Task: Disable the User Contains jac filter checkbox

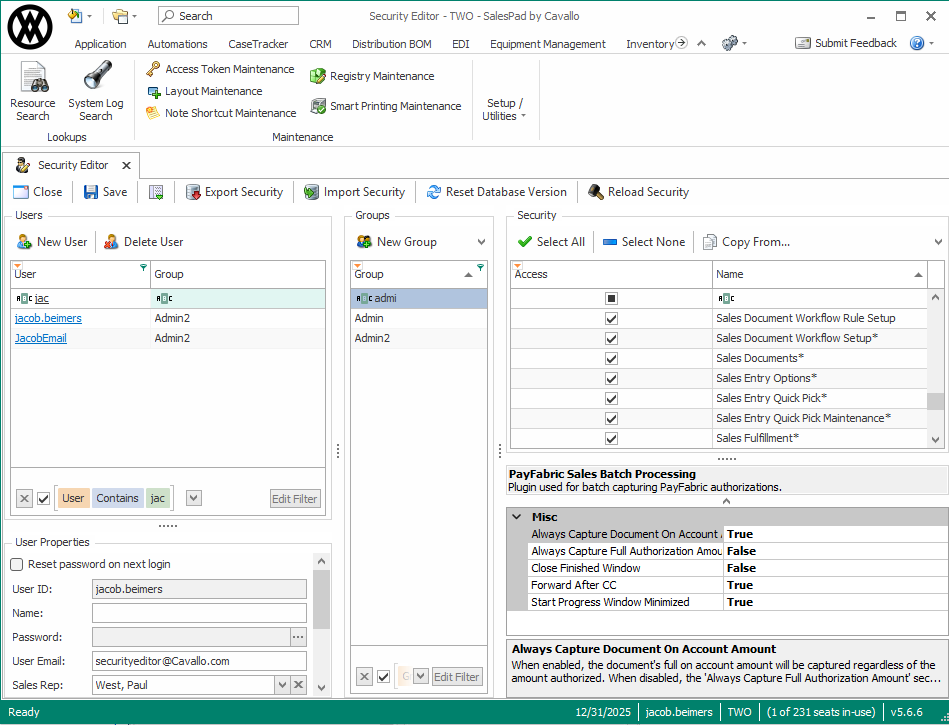Action: 43,498
